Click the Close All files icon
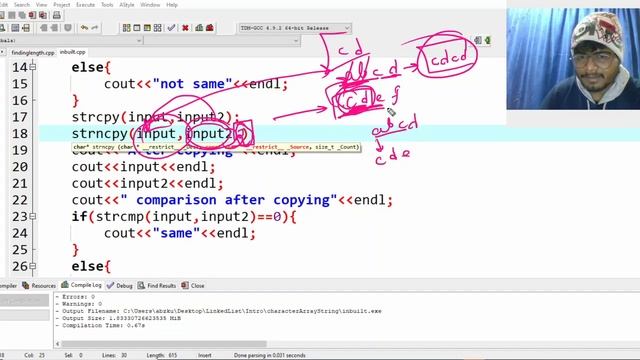Image resolution: width=640 pixels, height=360 pixels. (42, 15)
